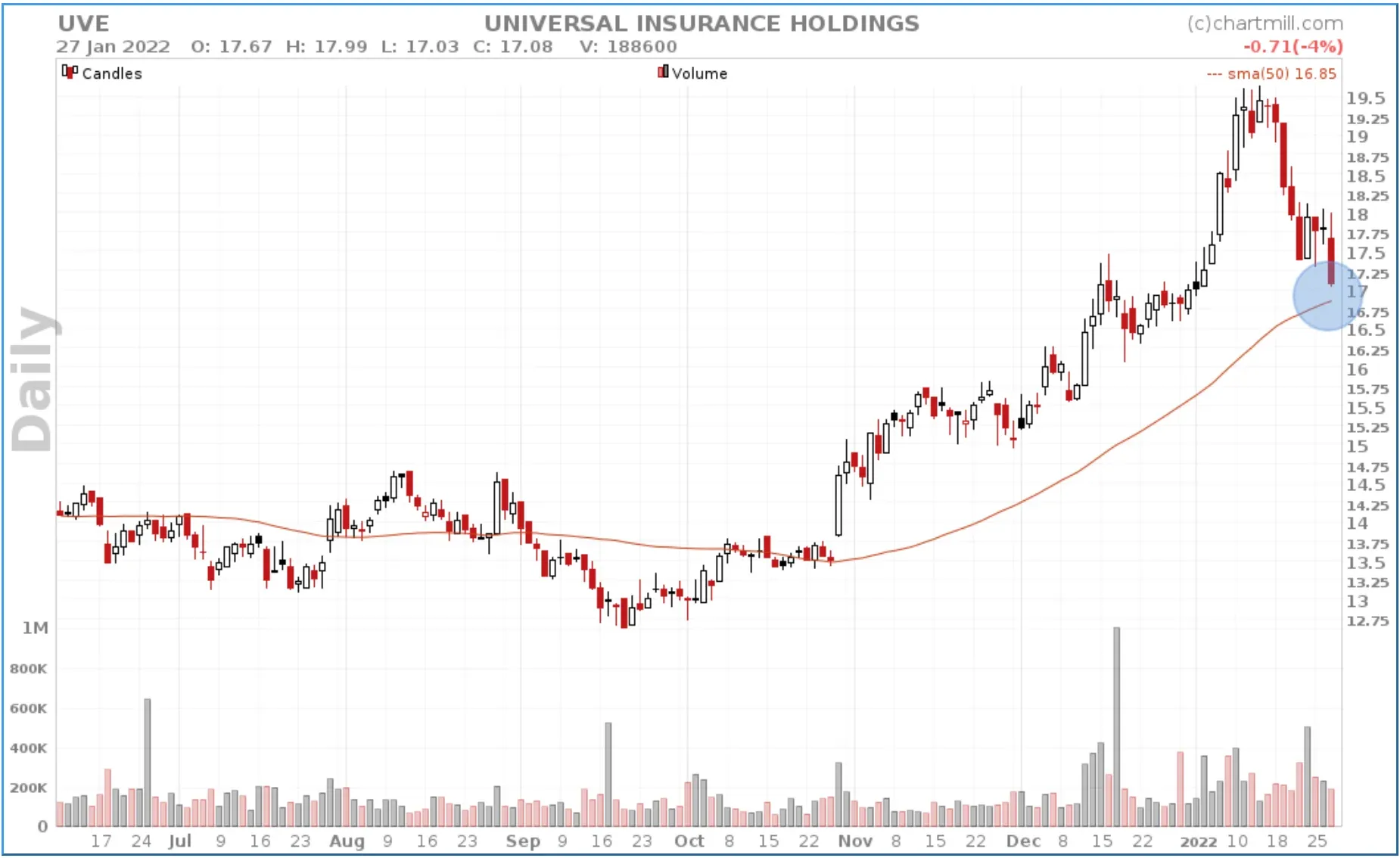Click the 200K volume axis label
The height and width of the screenshot is (858, 1400).
click(x=28, y=788)
